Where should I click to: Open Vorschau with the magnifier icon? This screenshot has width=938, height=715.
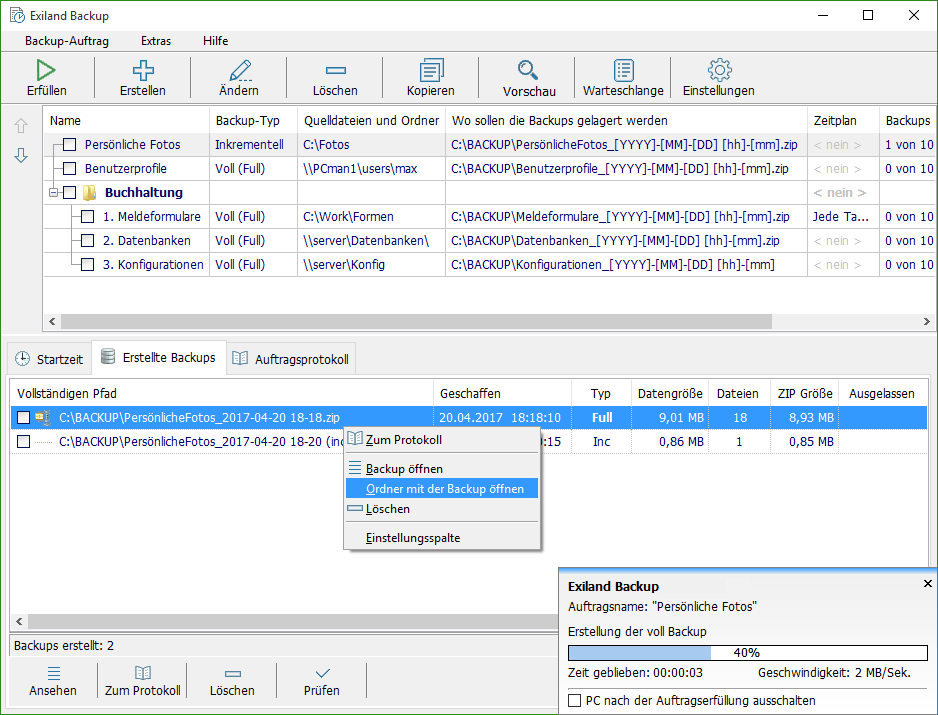pyautogui.click(x=528, y=70)
